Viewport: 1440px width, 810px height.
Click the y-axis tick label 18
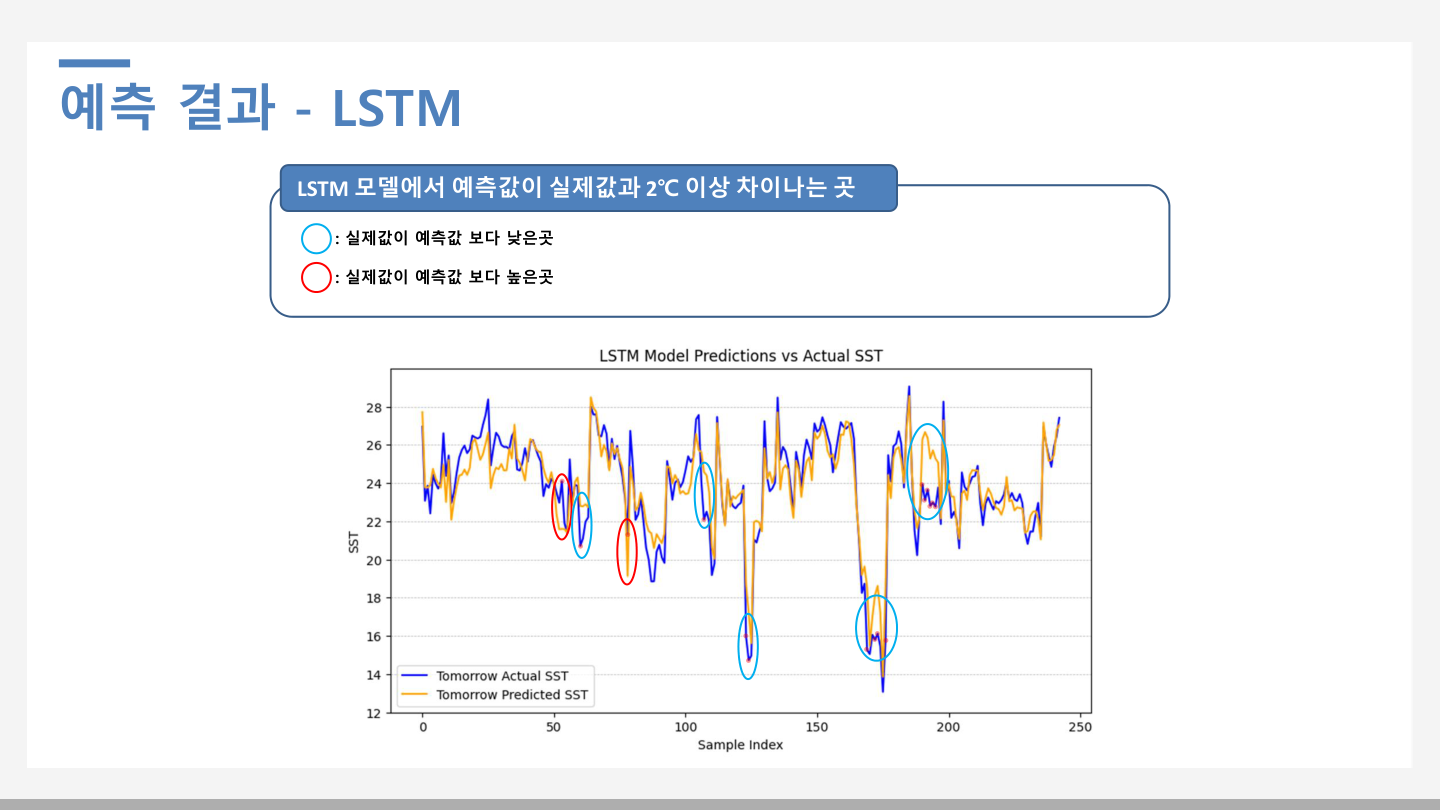coord(374,599)
